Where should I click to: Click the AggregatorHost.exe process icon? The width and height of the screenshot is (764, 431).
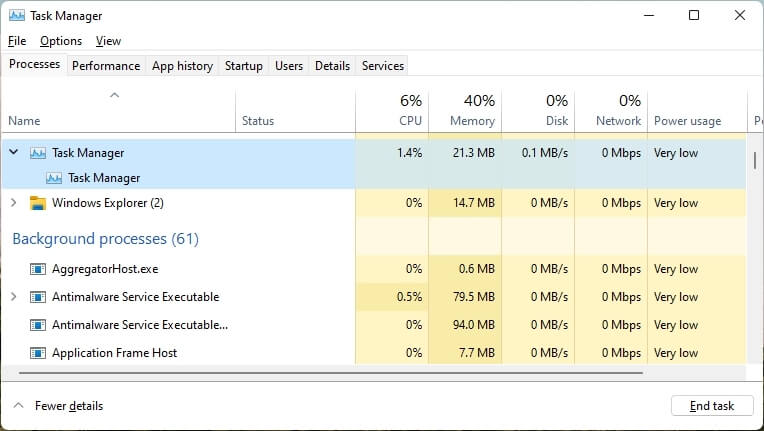coord(38,269)
